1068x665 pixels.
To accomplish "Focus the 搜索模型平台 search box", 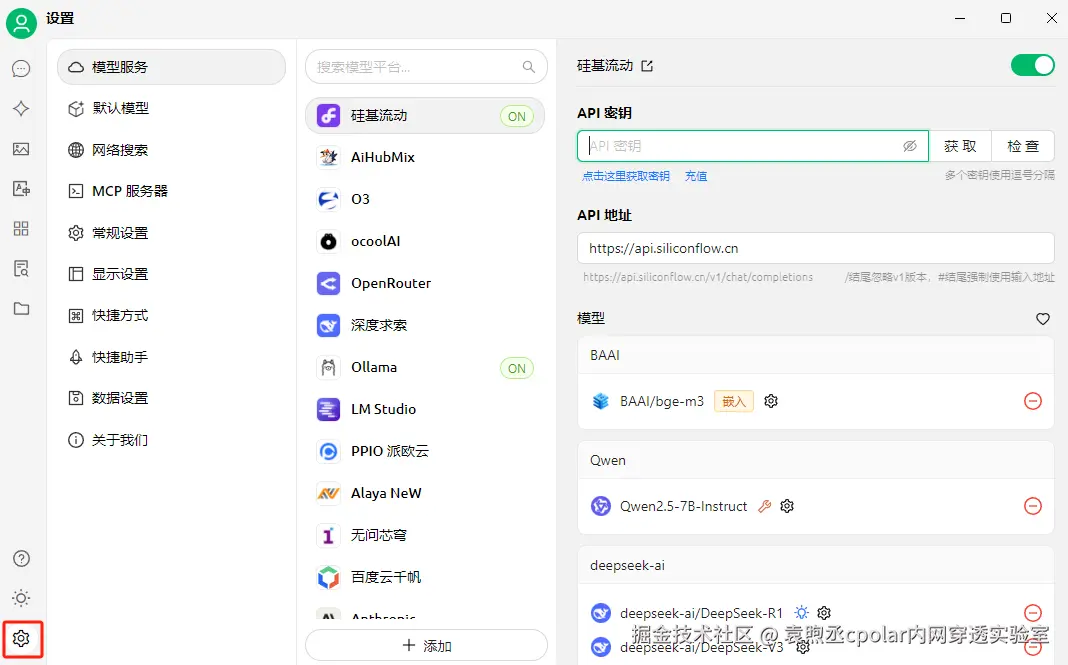I will coord(426,67).
